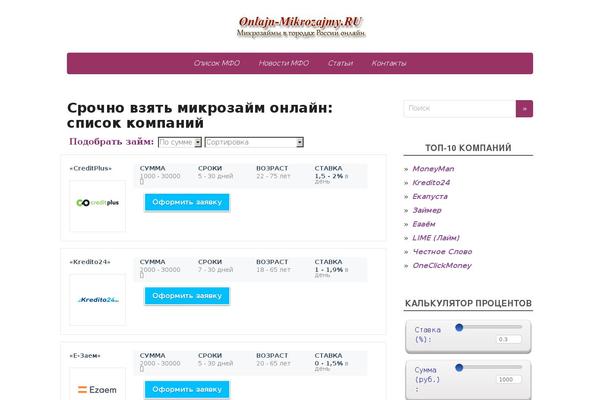
Task: Click the «Kredito24» company title
Action: [90, 262]
